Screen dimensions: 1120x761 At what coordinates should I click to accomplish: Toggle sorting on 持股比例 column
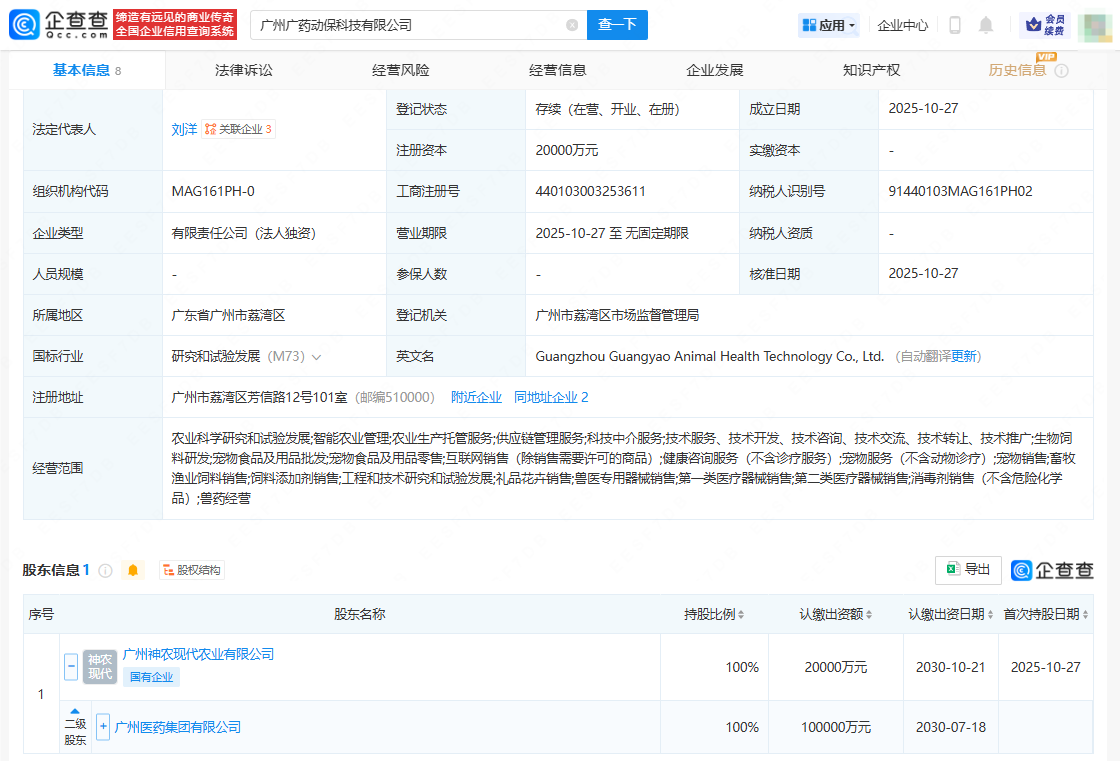(x=740, y=614)
